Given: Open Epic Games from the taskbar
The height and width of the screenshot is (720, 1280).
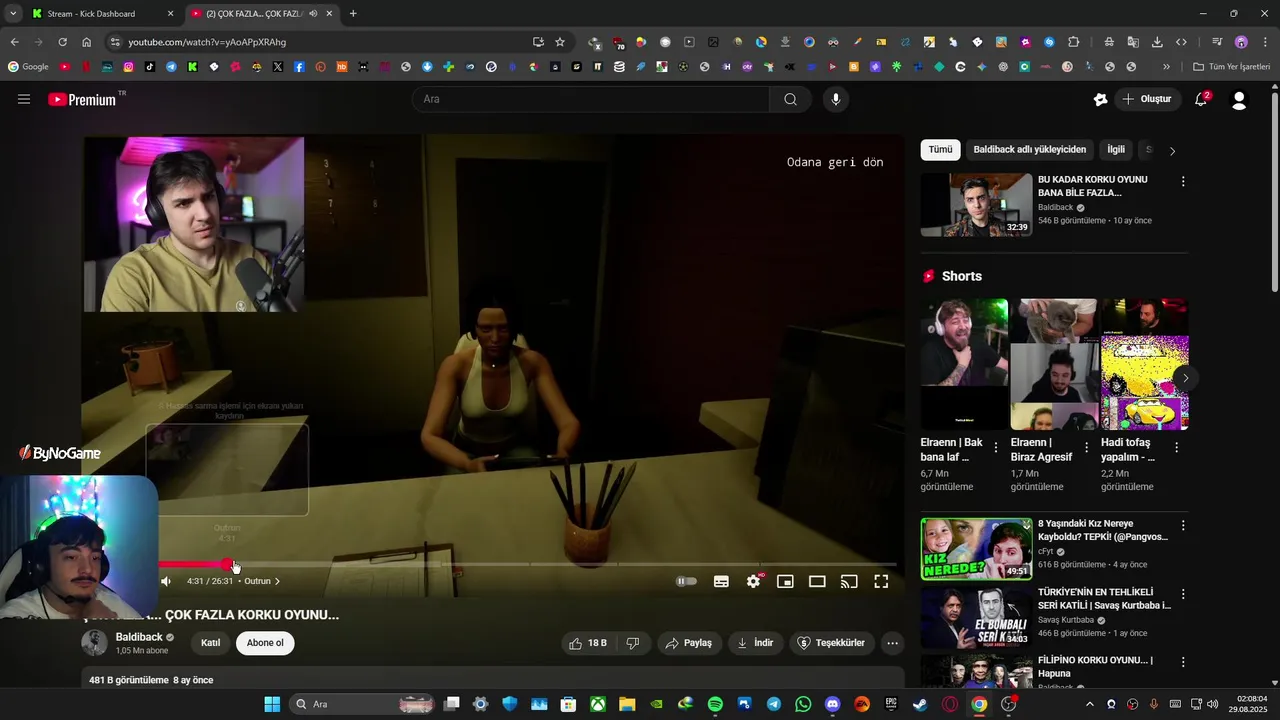Looking at the screenshot, I should 891,704.
